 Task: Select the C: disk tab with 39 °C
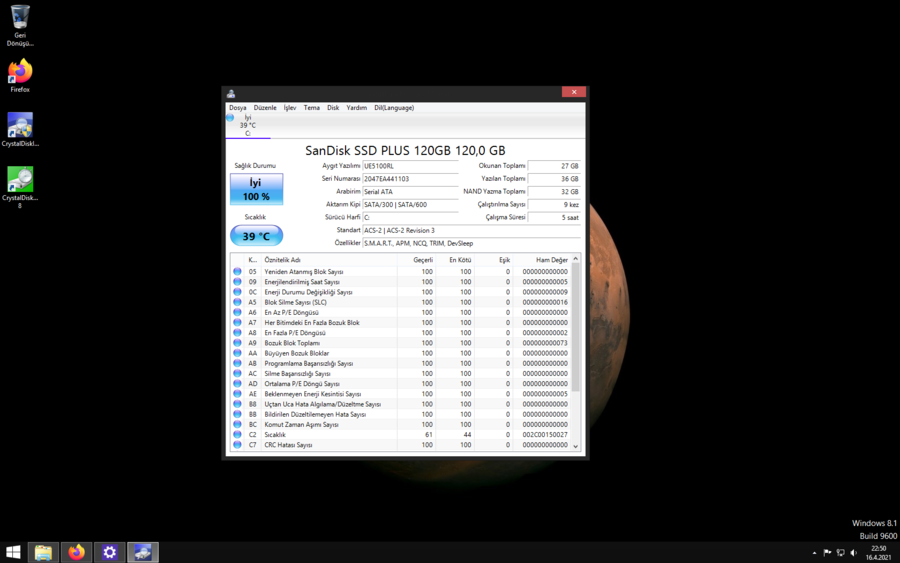pyautogui.click(x=247, y=125)
